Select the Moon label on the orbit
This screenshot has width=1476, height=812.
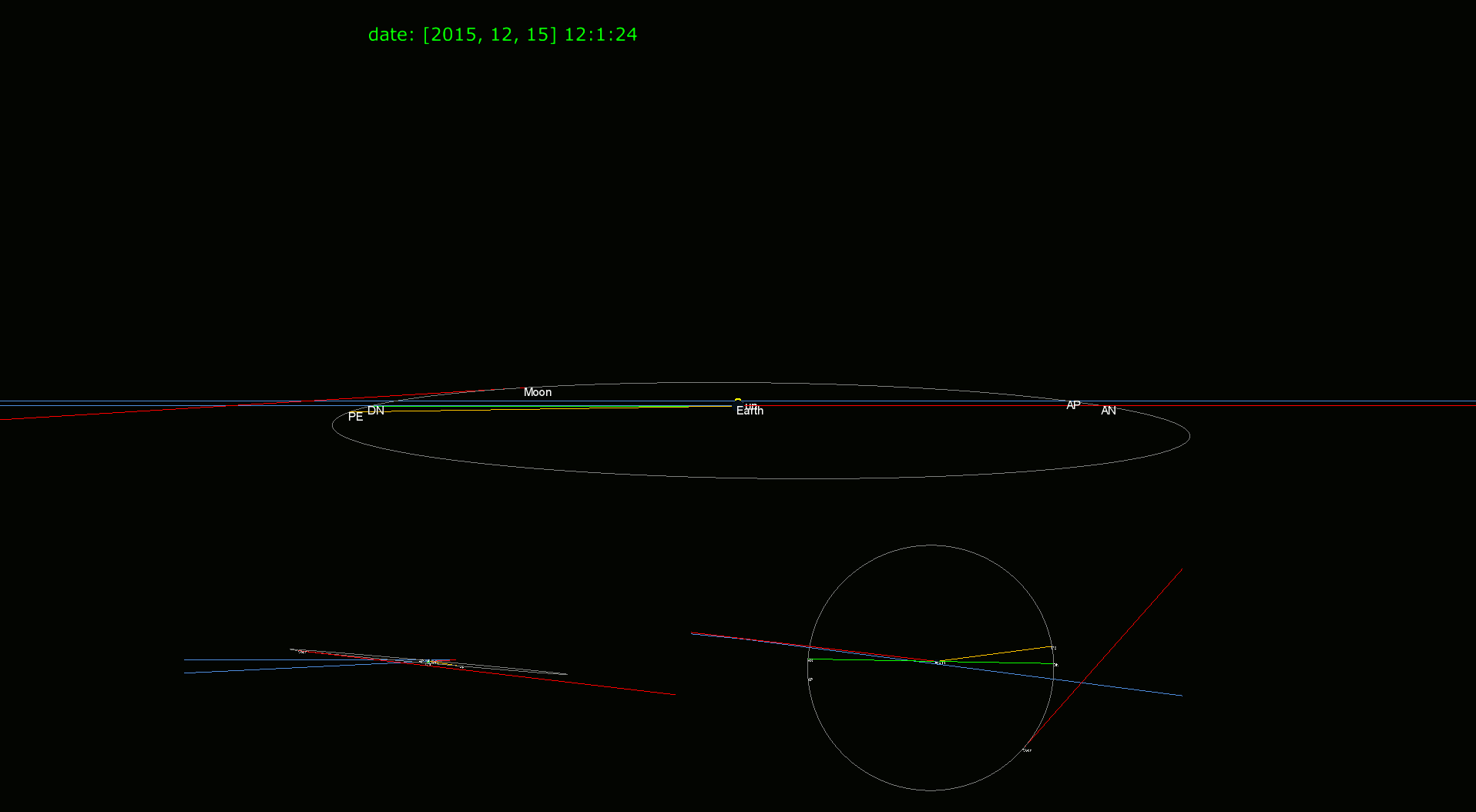click(x=538, y=392)
